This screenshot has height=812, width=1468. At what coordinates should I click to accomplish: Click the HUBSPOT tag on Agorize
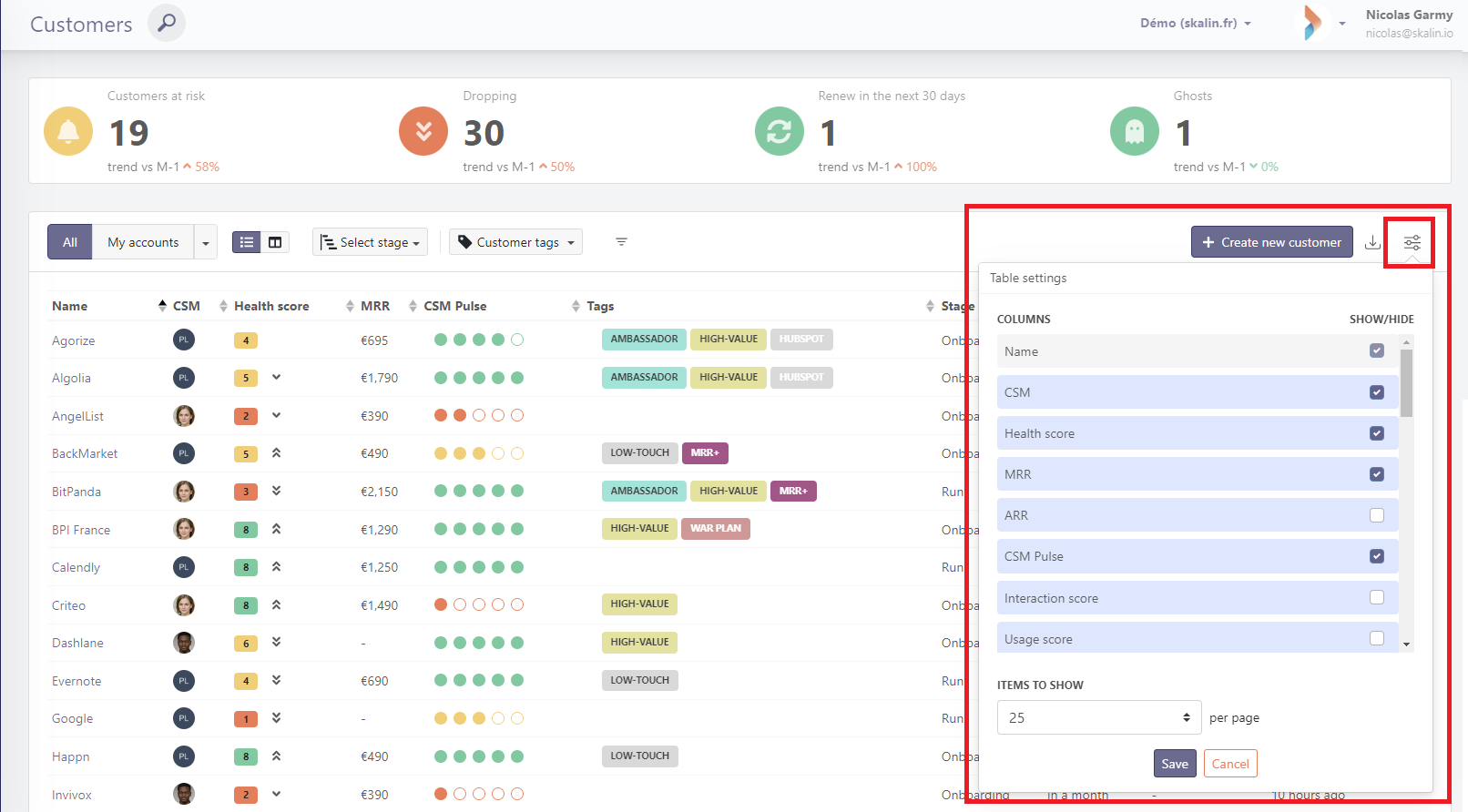pyautogui.click(x=801, y=339)
